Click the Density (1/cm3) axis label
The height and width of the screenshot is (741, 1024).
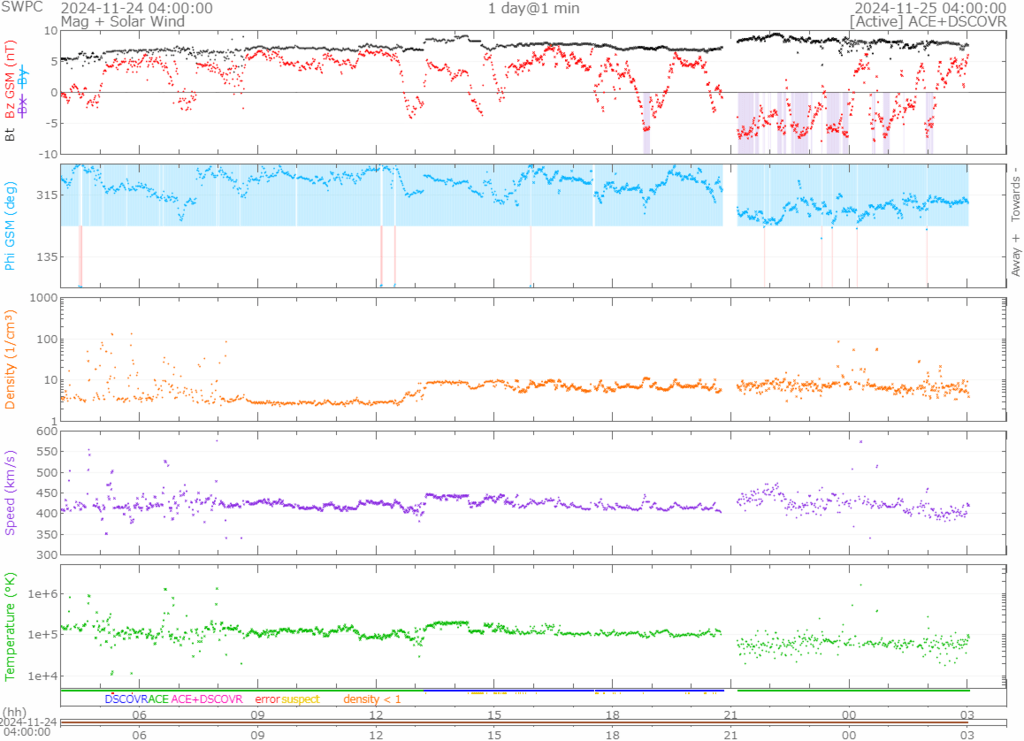click(x=11, y=358)
